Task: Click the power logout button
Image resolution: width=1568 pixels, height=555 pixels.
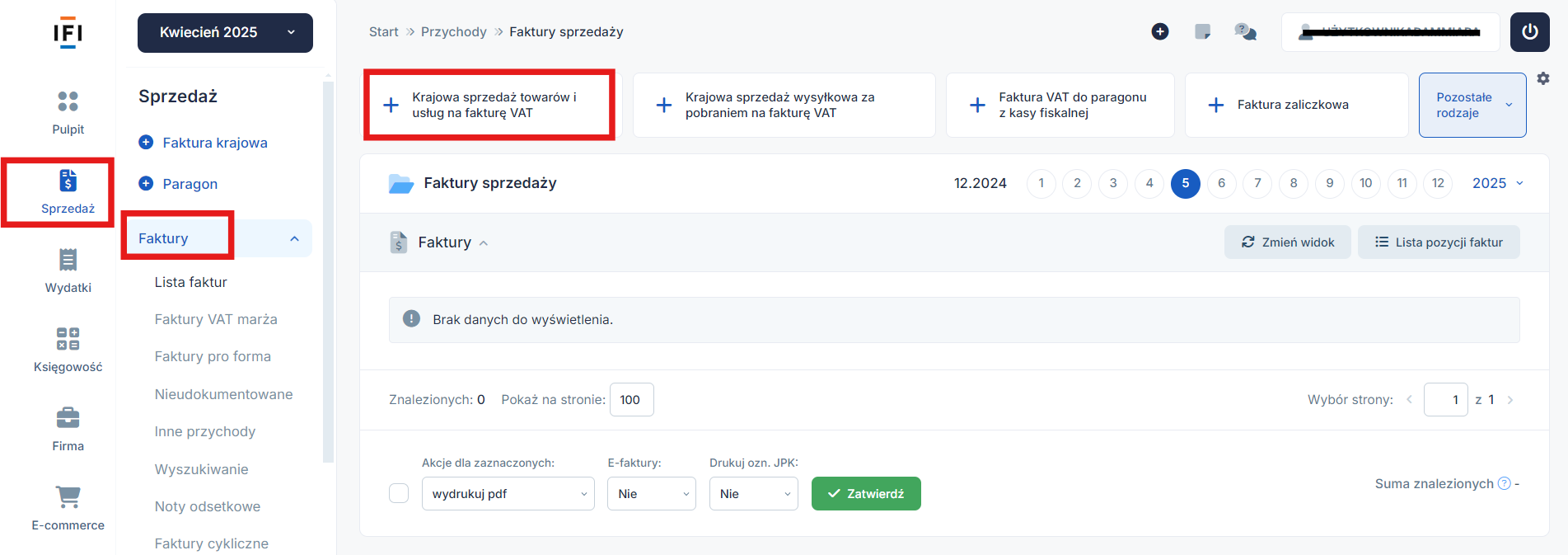Action: tap(1530, 32)
